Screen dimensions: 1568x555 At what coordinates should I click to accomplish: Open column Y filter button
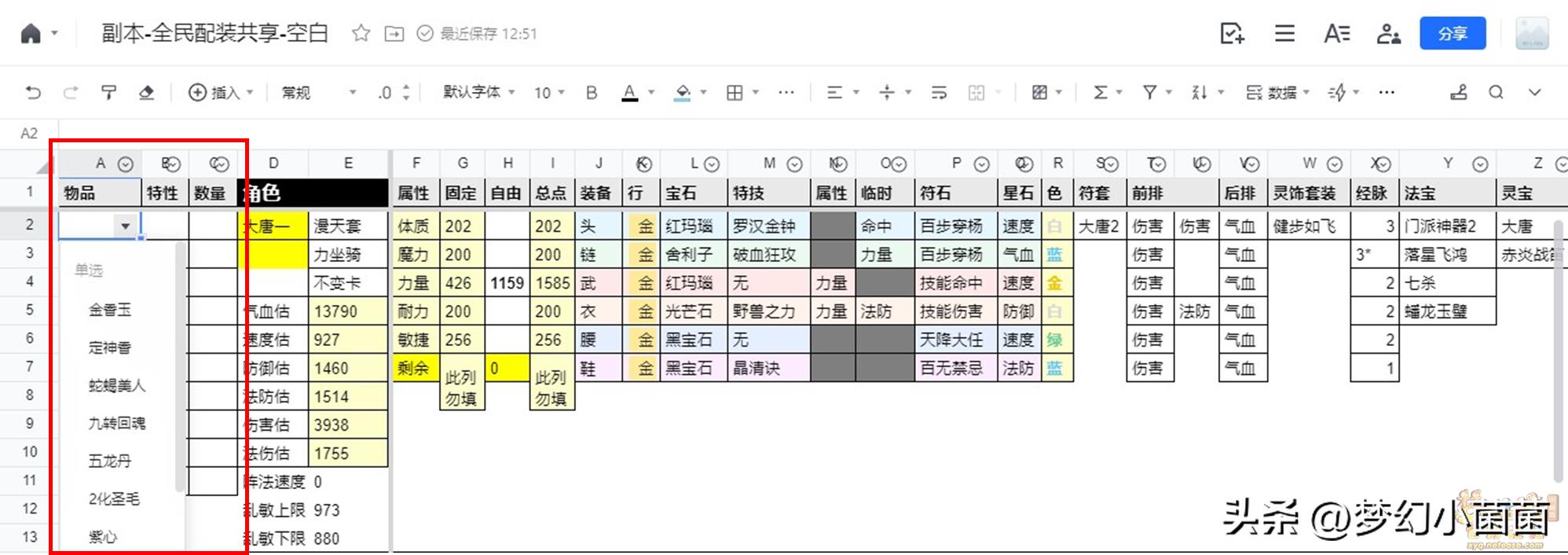(x=1480, y=164)
